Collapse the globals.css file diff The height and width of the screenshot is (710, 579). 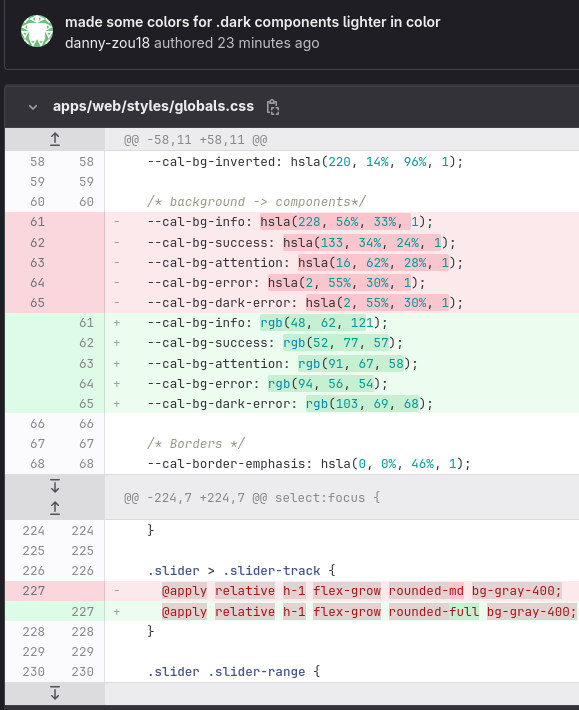[33, 107]
